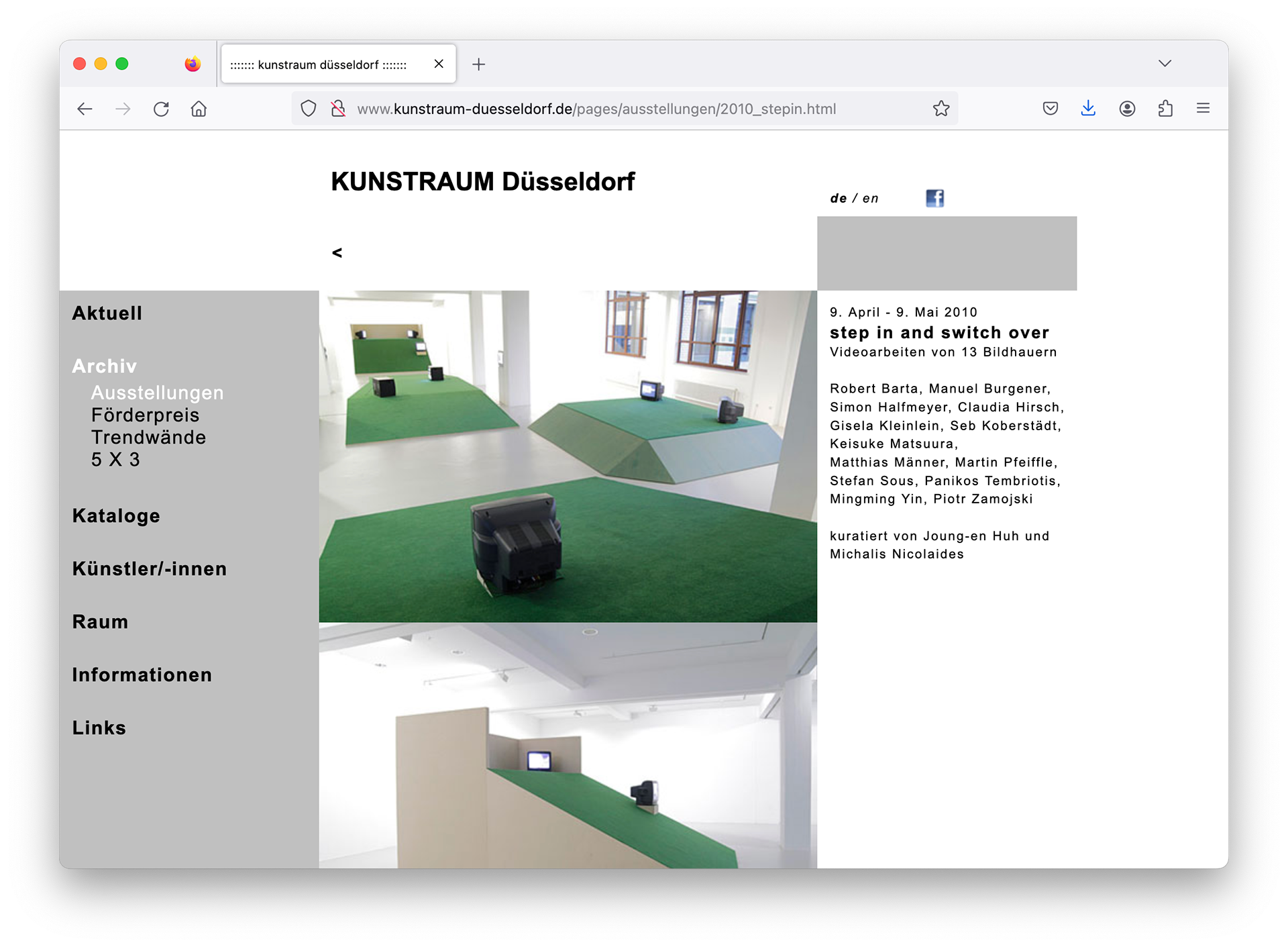Open the extensions puzzle icon
Image resolution: width=1288 pixels, height=947 pixels.
click(x=1165, y=109)
